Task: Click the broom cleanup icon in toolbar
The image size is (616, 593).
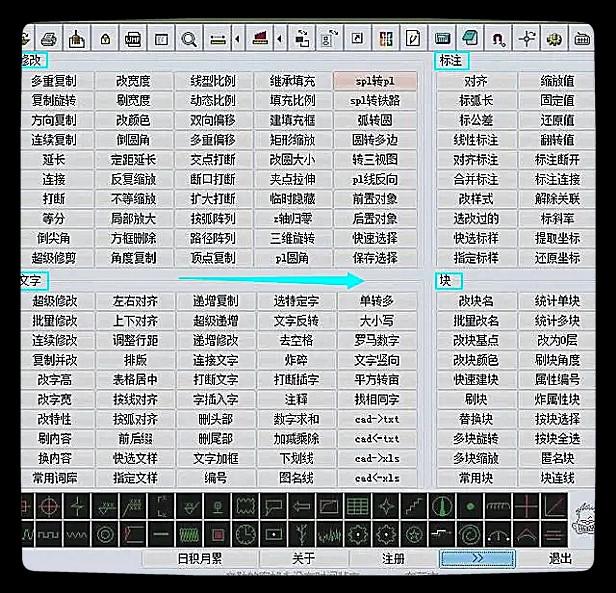Action: pyautogui.click(x=77, y=39)
